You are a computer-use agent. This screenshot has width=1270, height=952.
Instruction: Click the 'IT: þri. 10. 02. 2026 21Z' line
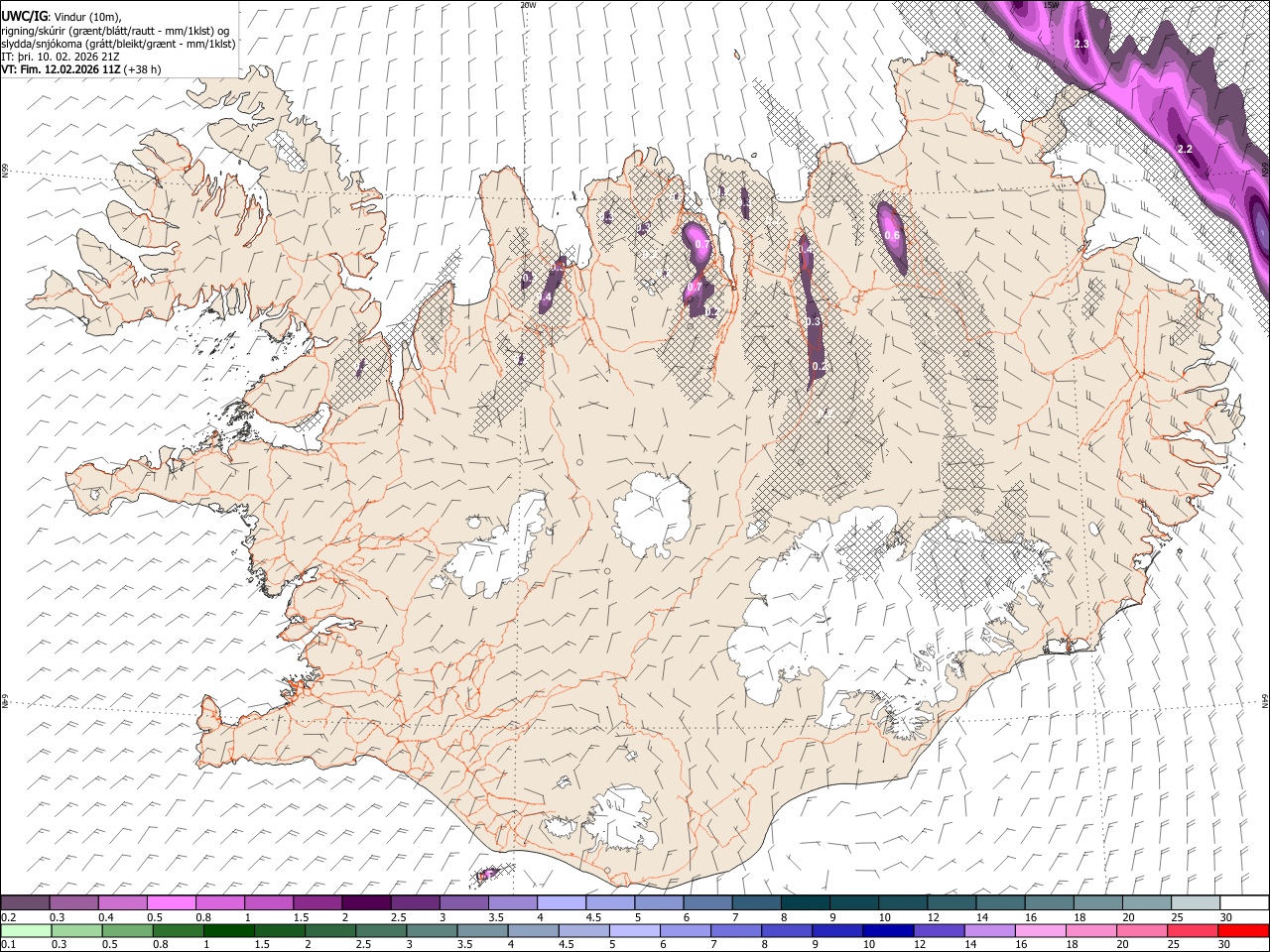(x=62, y=57)
